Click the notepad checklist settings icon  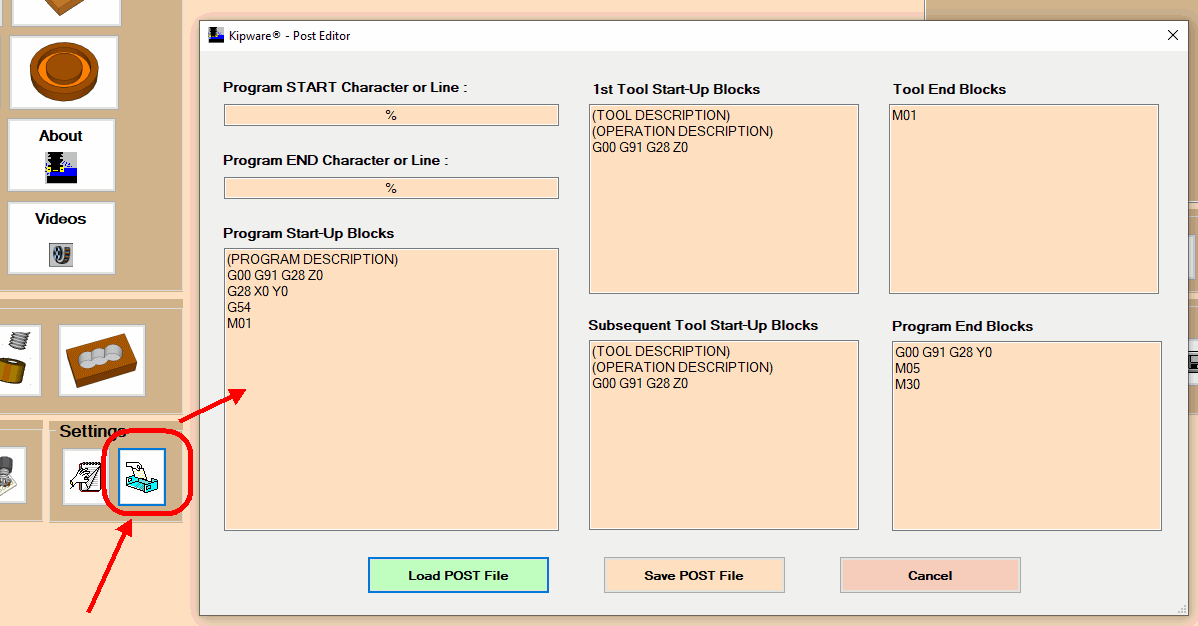tap(85, 477)
